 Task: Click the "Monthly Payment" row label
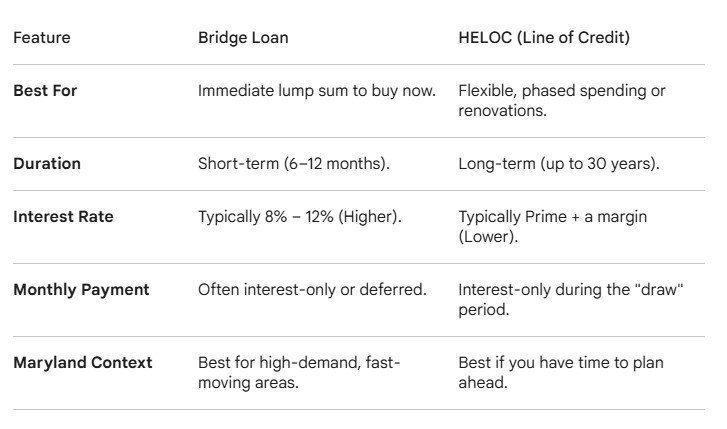coord(81,290)
